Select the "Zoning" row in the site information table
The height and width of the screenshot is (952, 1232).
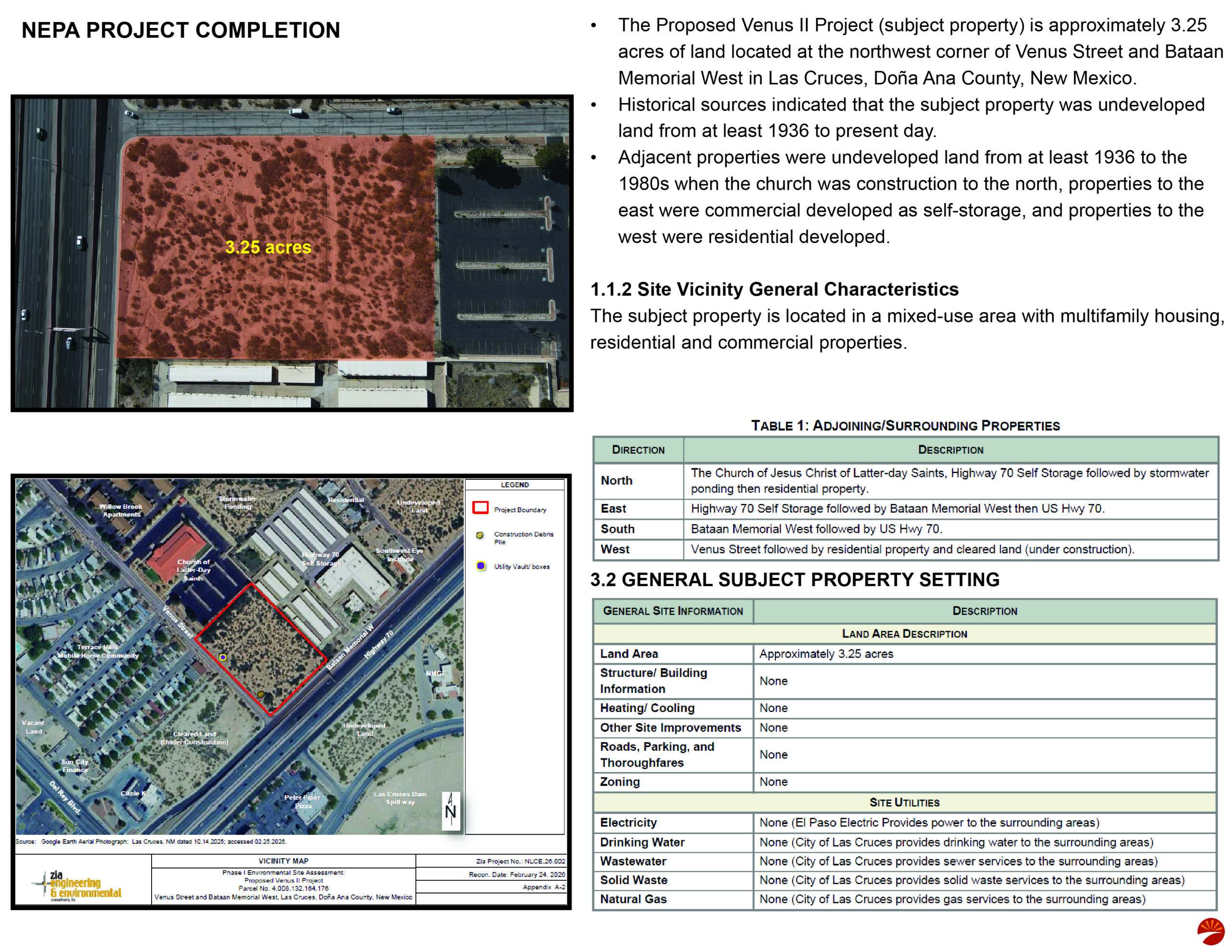(620, 782)
